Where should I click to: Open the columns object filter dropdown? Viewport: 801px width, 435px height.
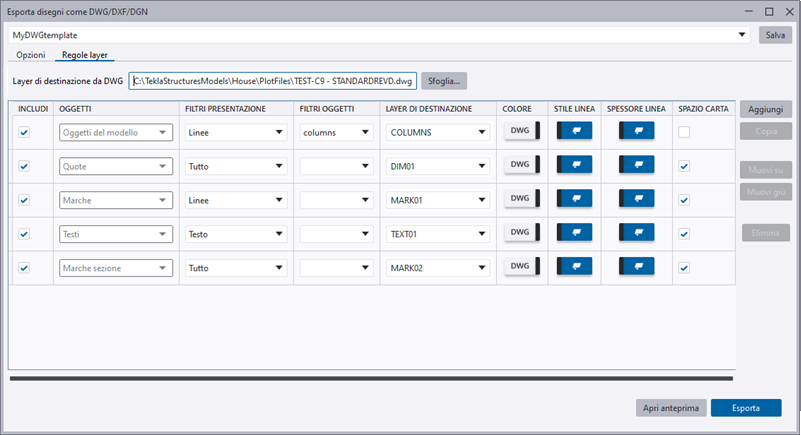(335, 132)
